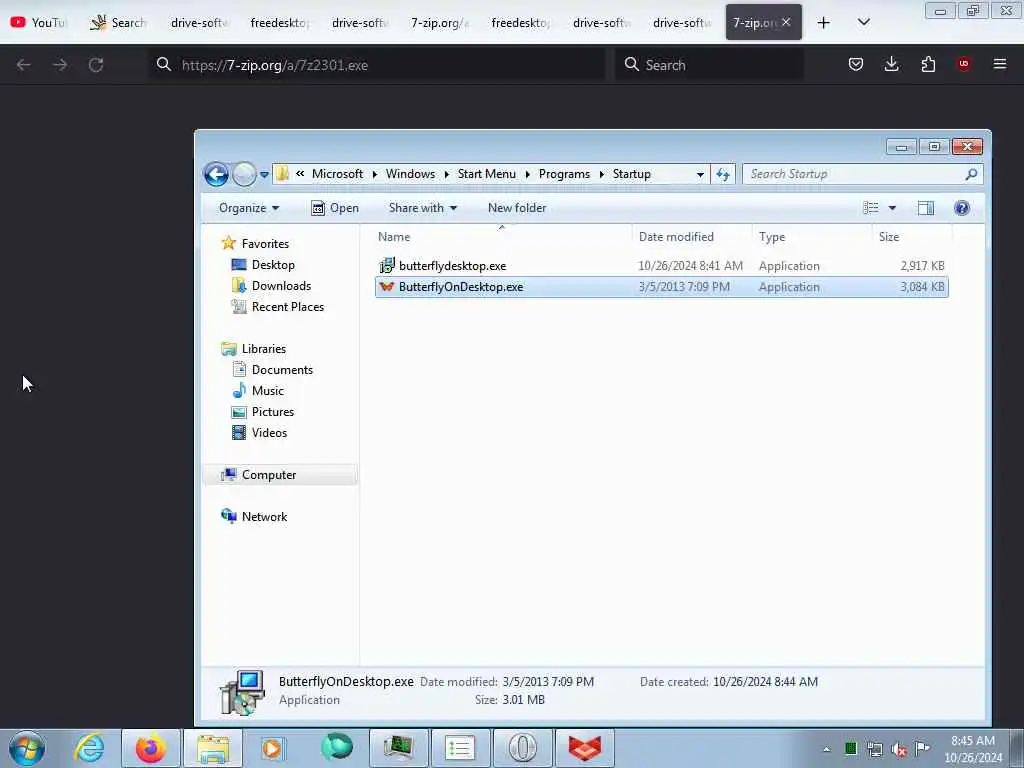Click the large file icon in details pane

click(242, 692)
